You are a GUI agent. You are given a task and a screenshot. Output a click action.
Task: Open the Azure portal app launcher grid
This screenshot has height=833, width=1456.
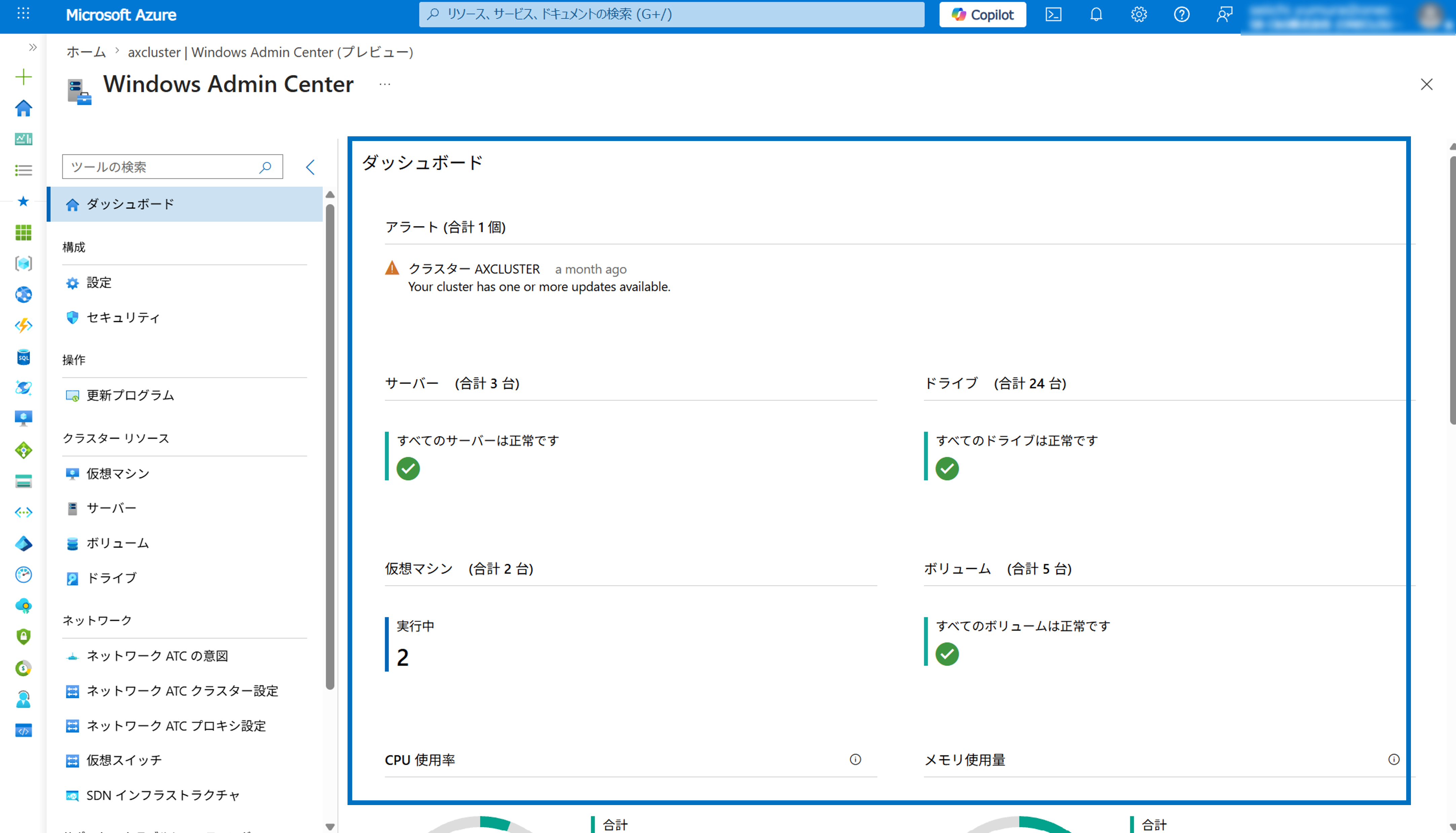click(x=23, y=14)
